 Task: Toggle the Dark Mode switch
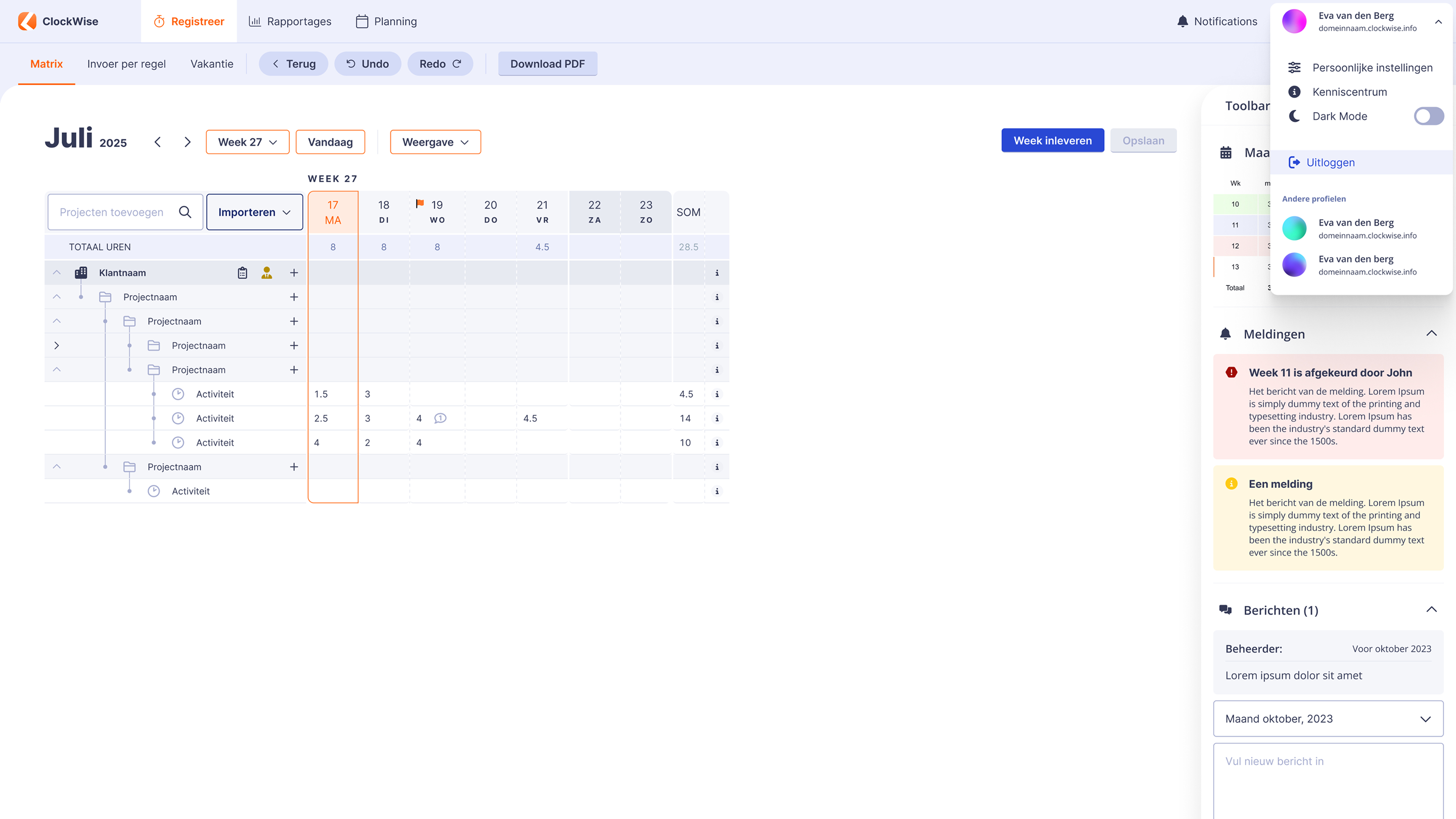pyautogui.click(x=1428, y=116)
